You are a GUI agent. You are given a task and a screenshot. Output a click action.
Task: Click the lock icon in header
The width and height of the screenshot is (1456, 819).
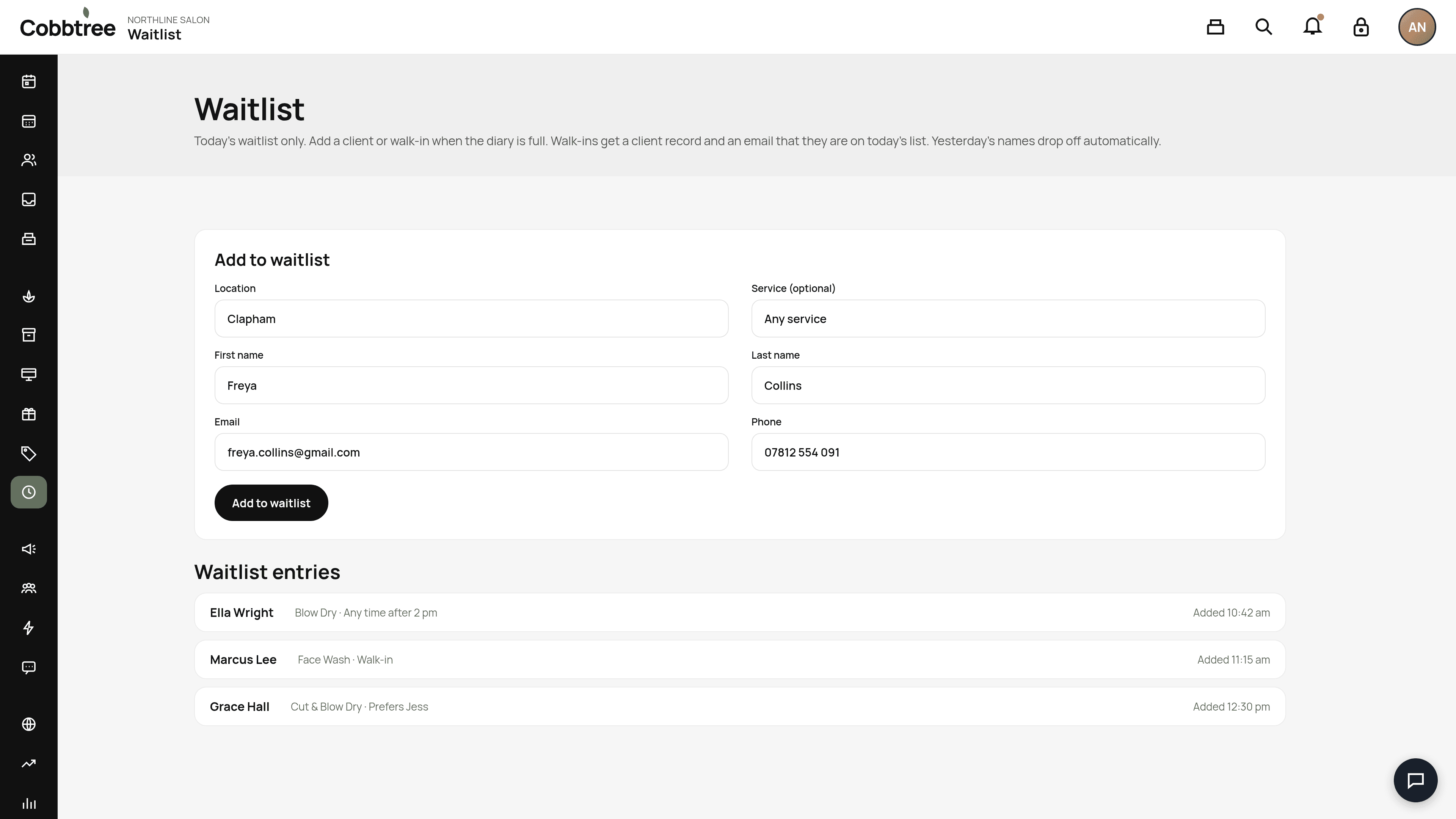(1361, 27)
